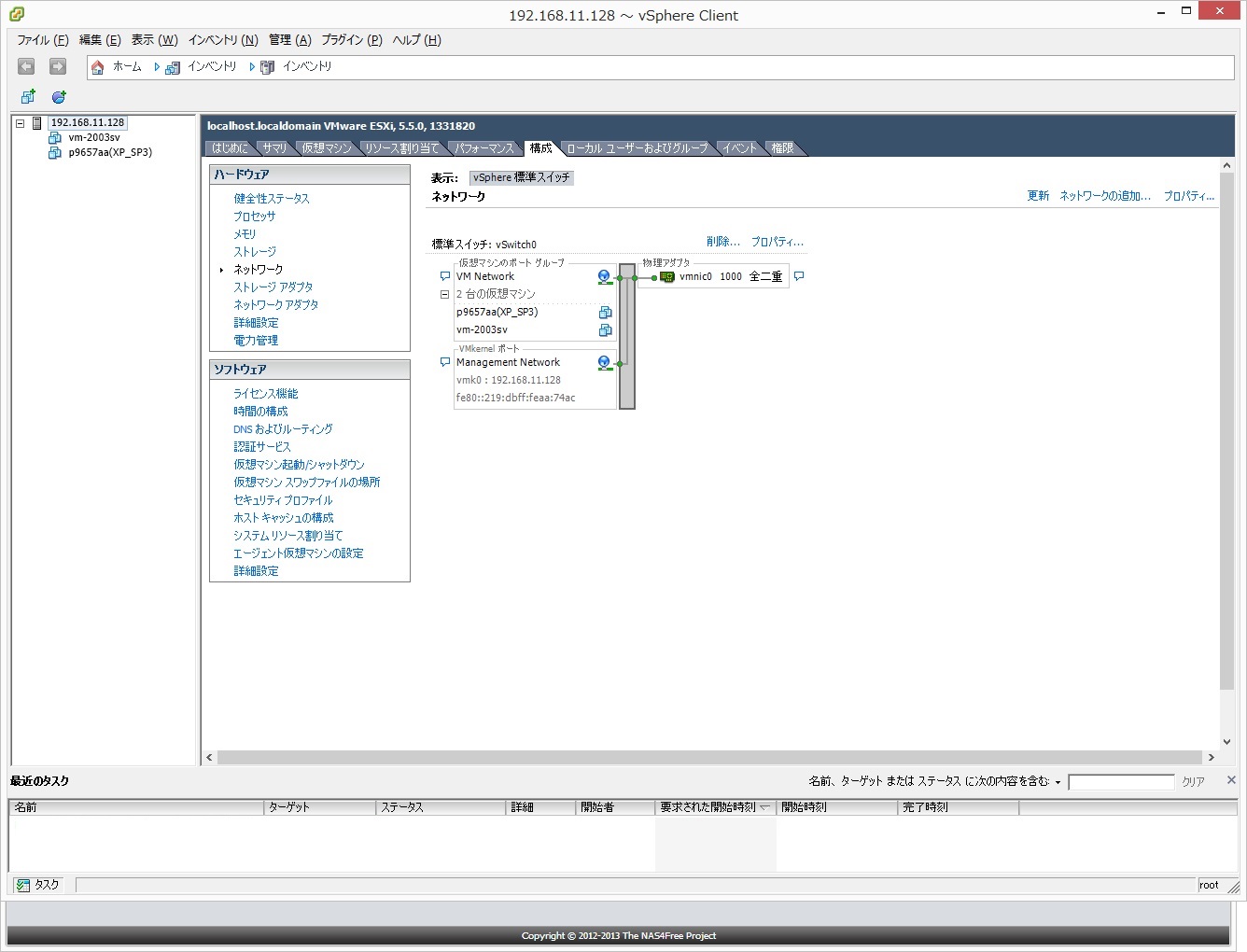
Task: Click the vSwitch0 プロパティ... link
Action: pos(778,242)
